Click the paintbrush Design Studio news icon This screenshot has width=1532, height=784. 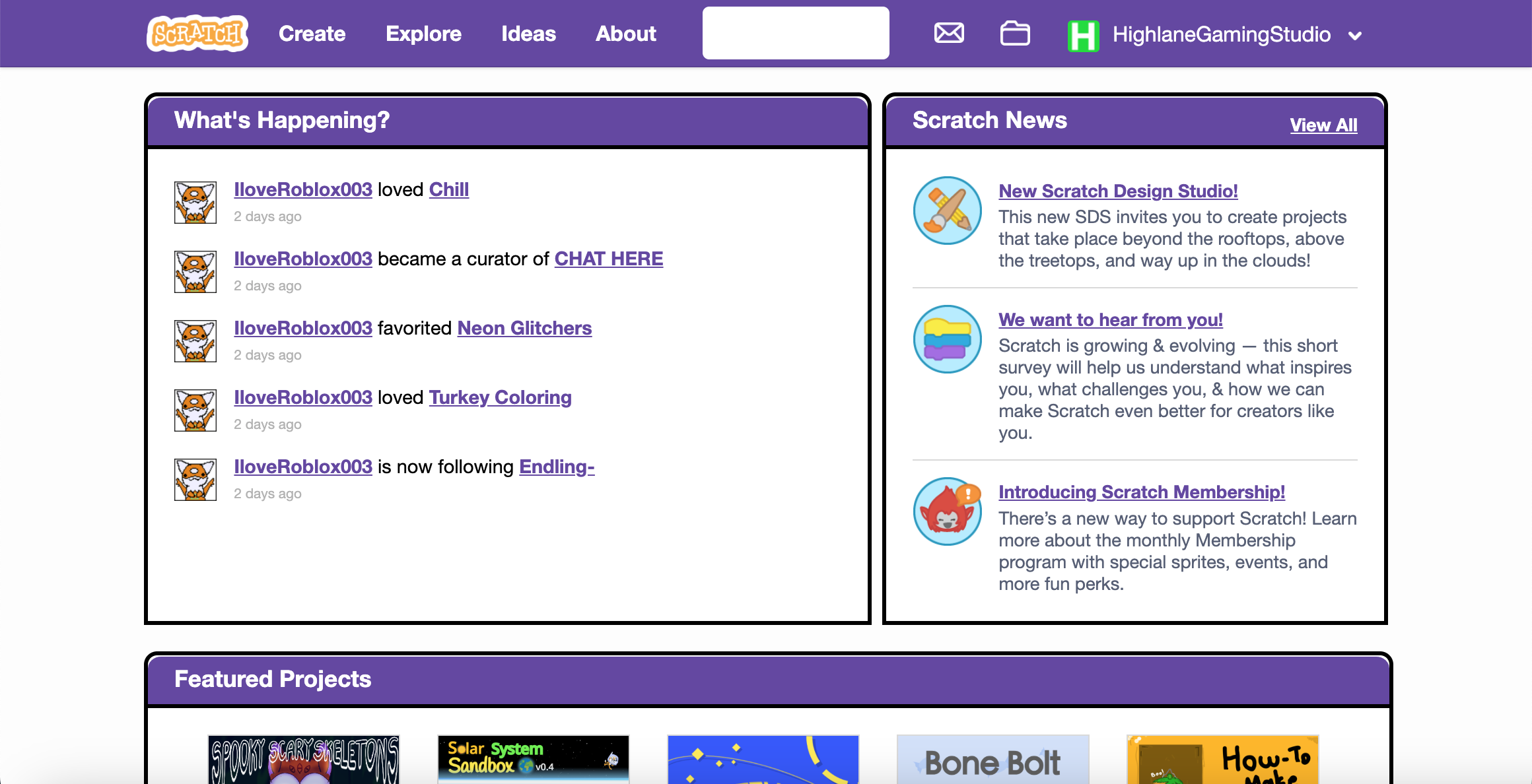click(x=947, y=210)
